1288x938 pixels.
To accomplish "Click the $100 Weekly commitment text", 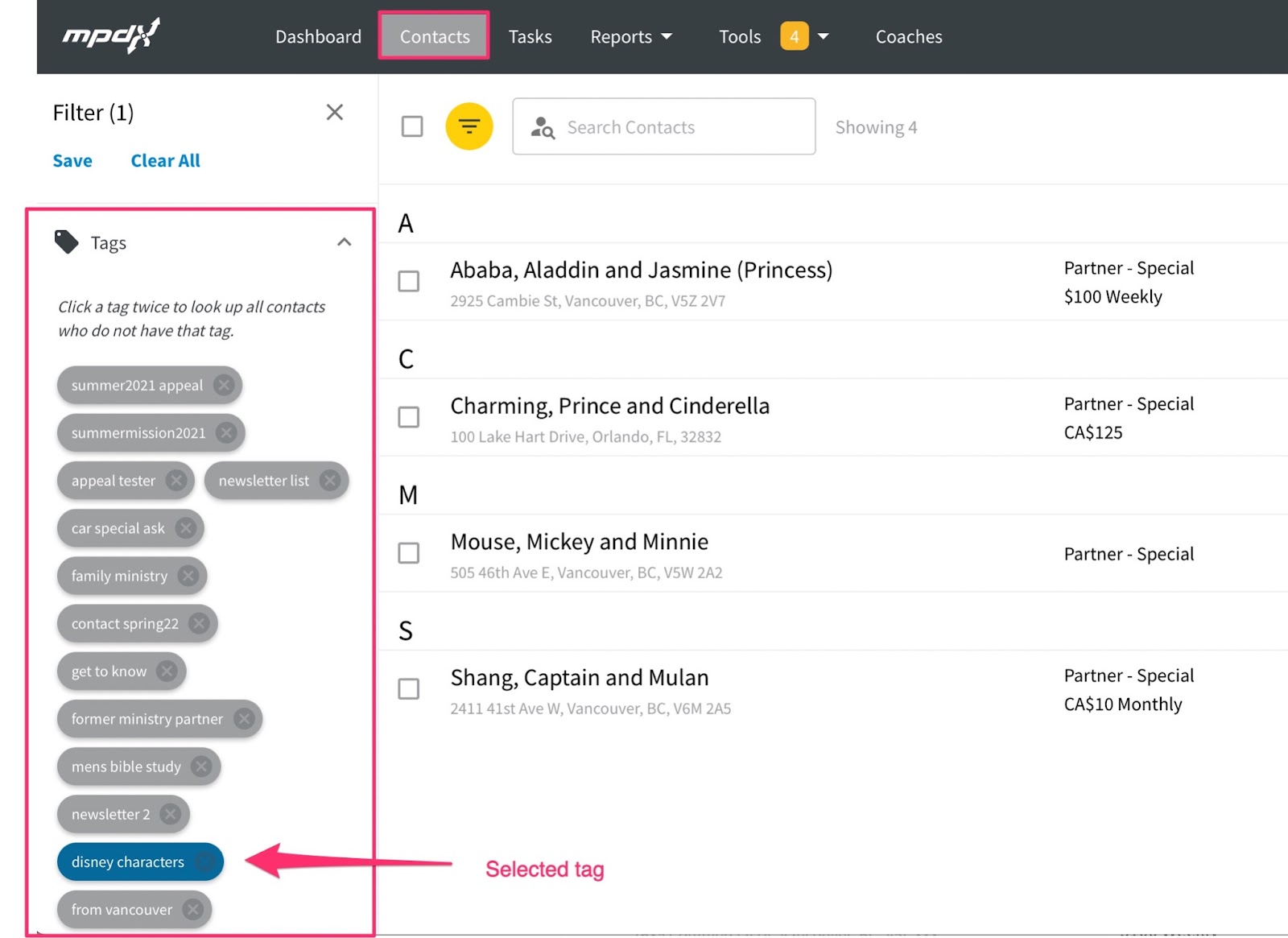I will pyautogui.click(x=1113, y=296).
